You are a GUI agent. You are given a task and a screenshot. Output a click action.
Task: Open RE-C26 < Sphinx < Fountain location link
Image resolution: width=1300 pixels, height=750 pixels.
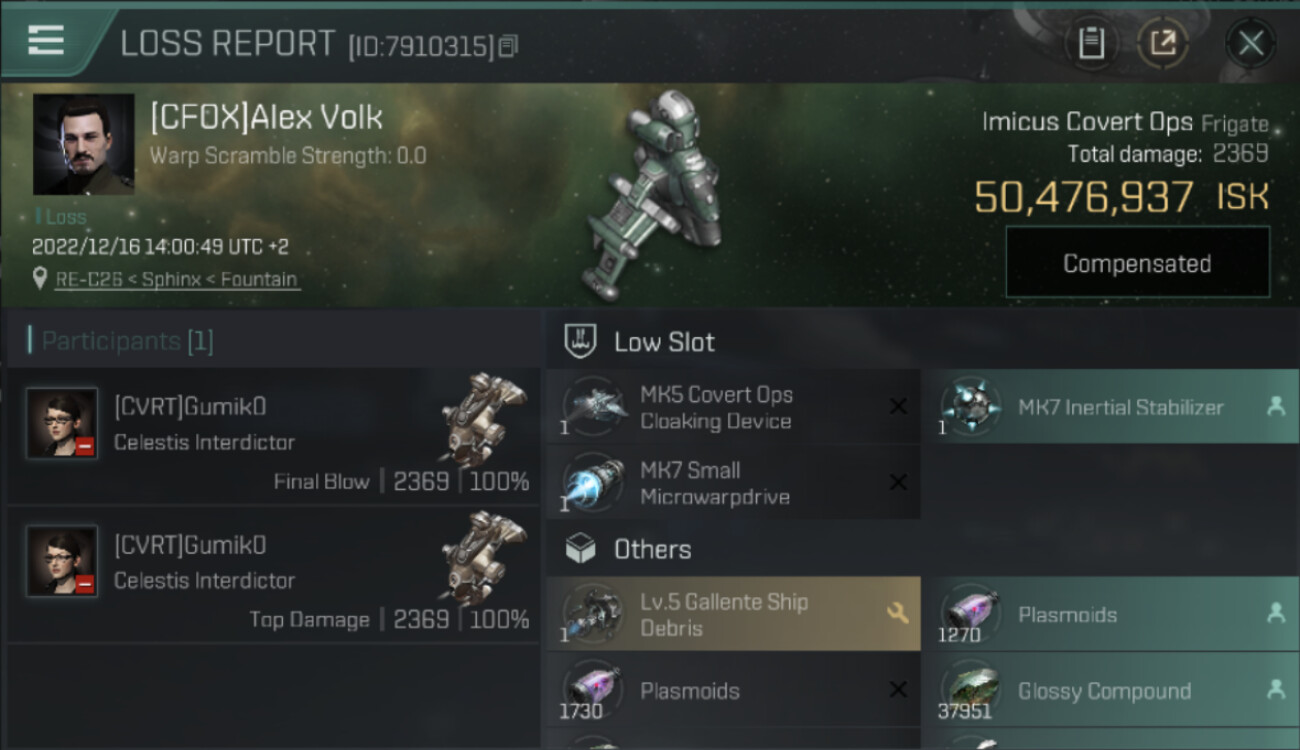point(176,280)
